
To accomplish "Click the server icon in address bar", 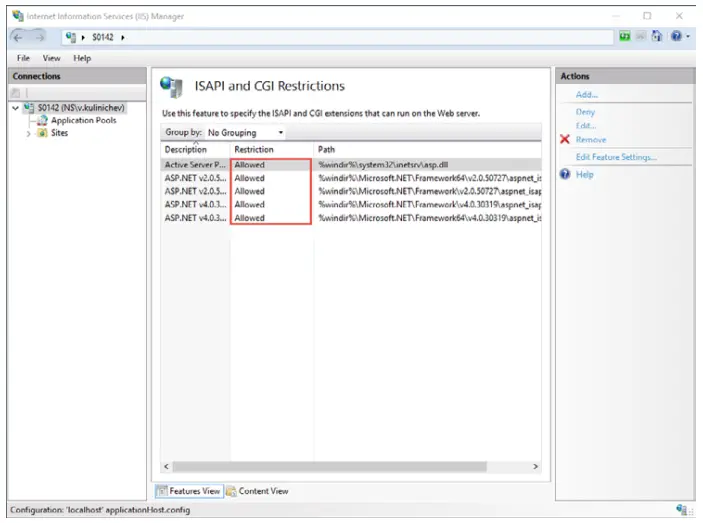I will pos(70,37).
